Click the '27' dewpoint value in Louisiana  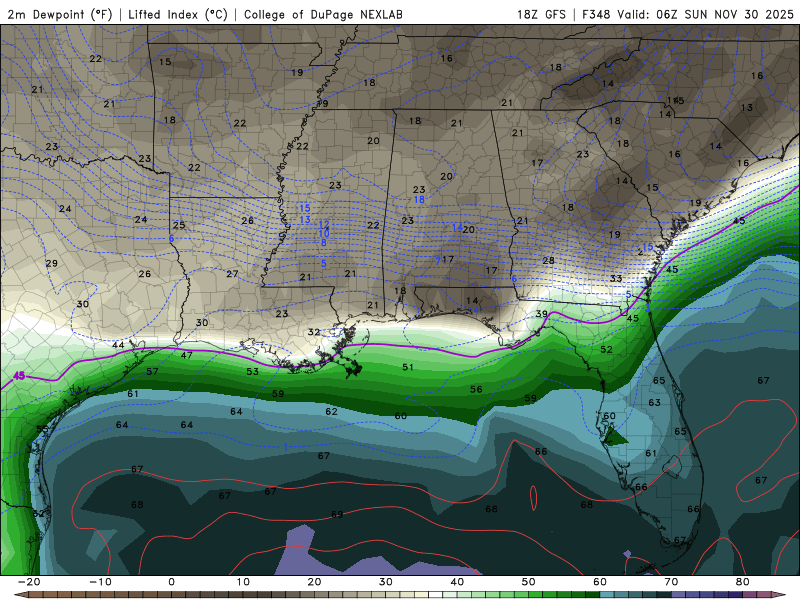[232, 274]
